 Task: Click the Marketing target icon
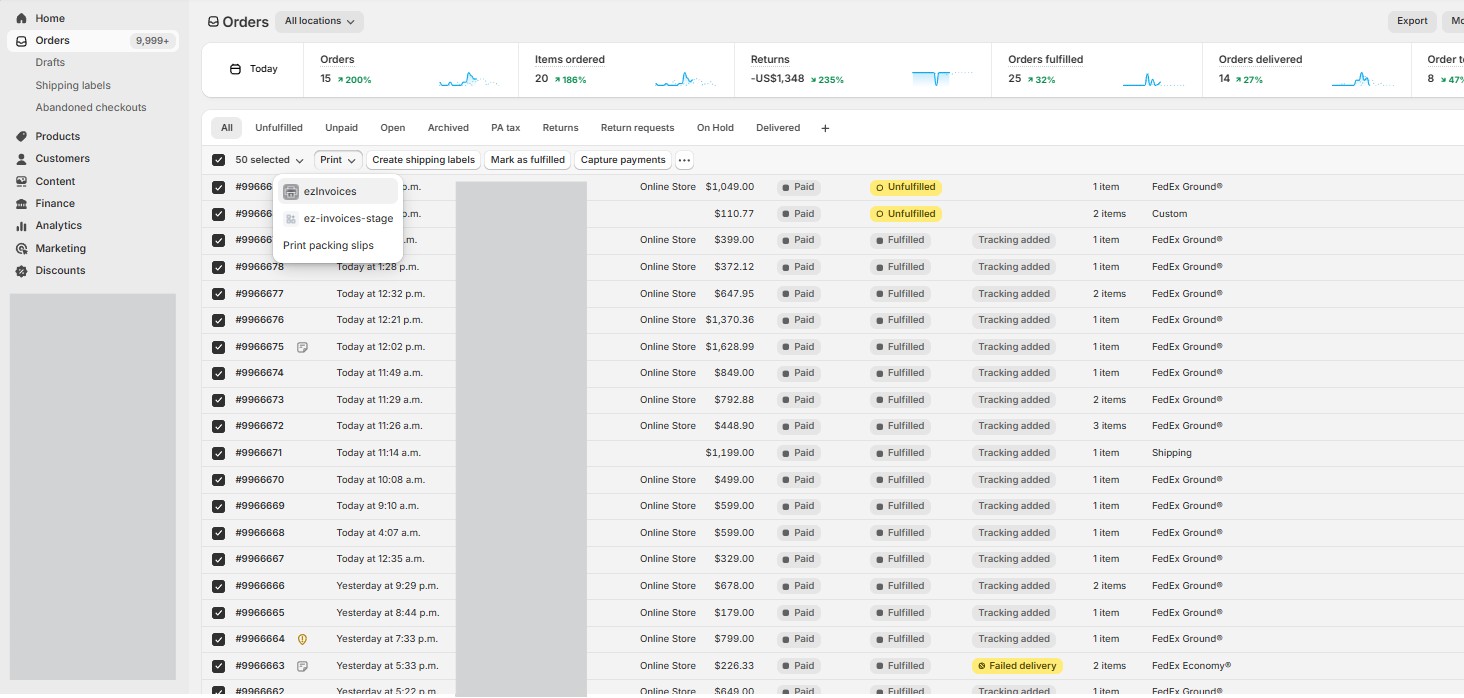21,248
